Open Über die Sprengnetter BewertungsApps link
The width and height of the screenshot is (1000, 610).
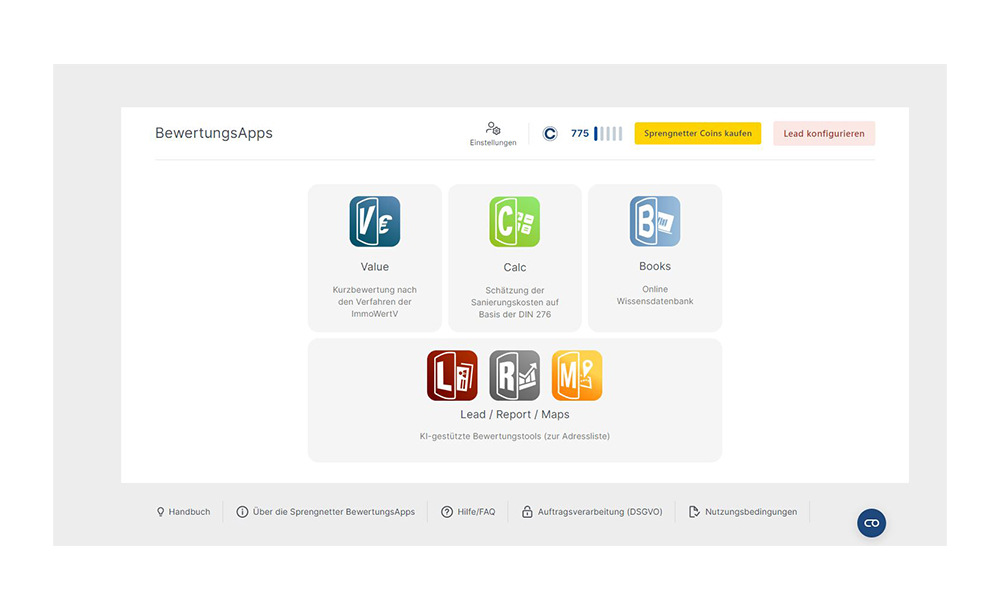(334, 512)
